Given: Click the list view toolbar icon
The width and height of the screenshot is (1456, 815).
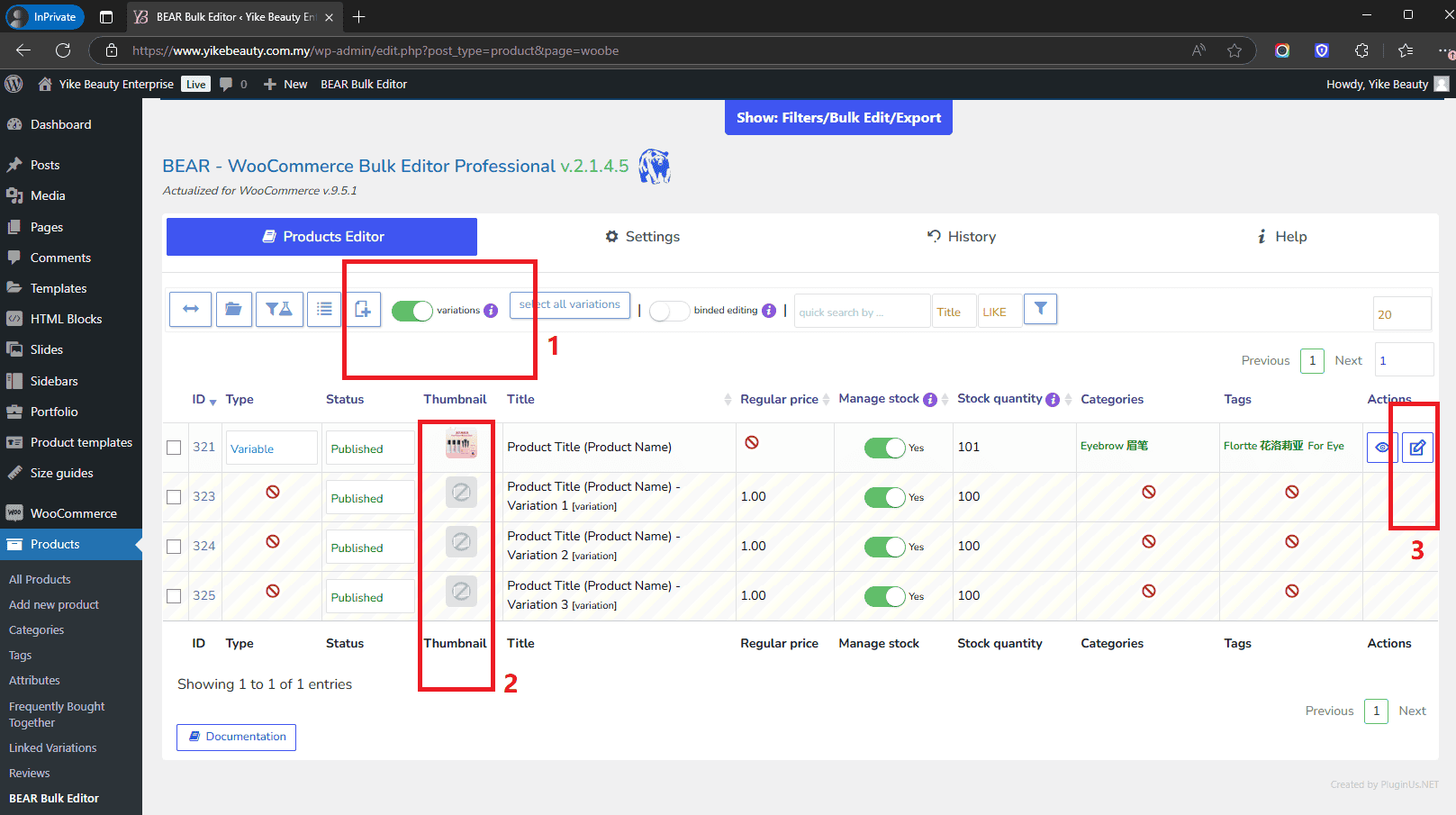Looking at the screenshot, I should click(x=324, y=309).
